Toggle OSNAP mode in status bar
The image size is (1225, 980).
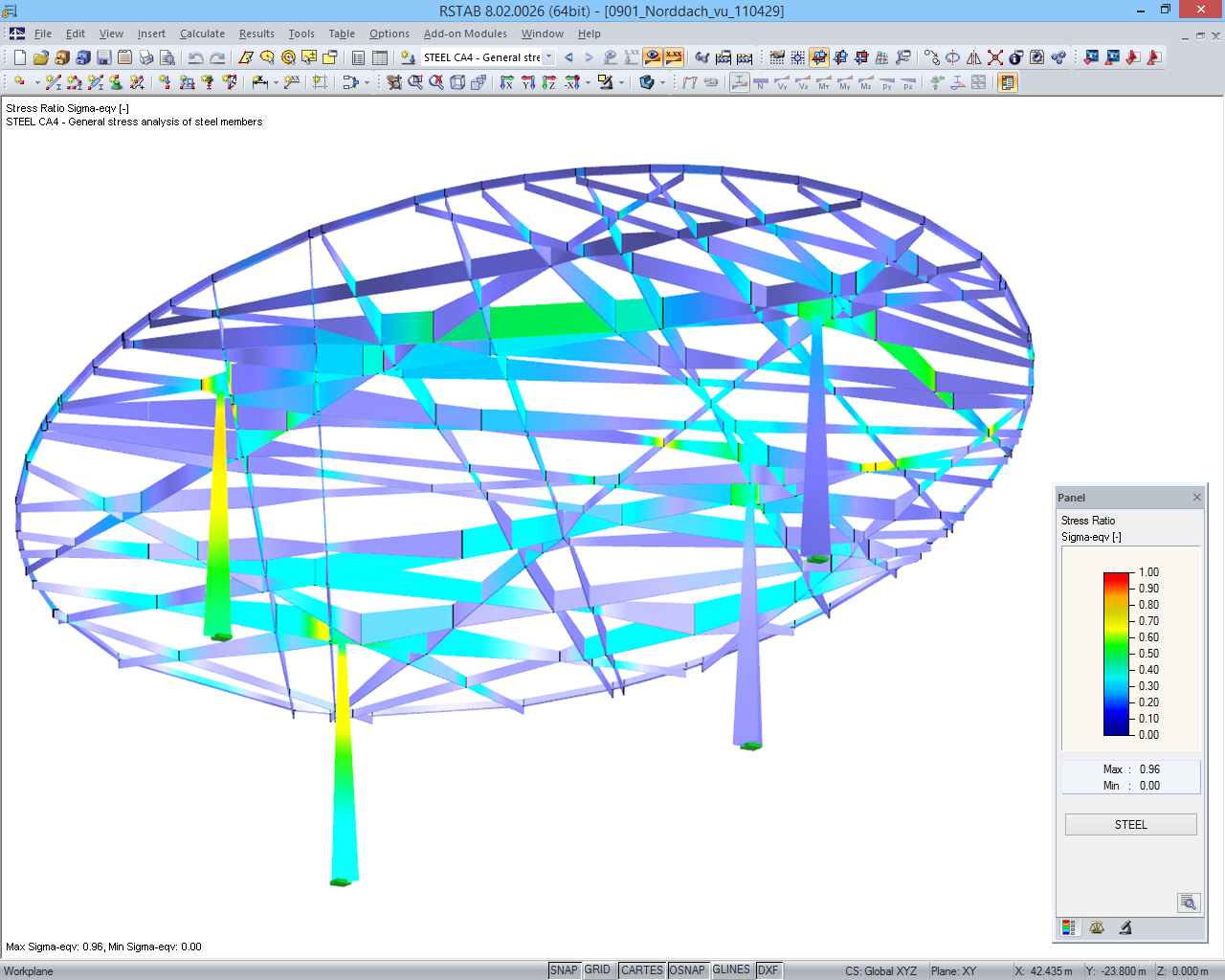click(x=686, y=970)
